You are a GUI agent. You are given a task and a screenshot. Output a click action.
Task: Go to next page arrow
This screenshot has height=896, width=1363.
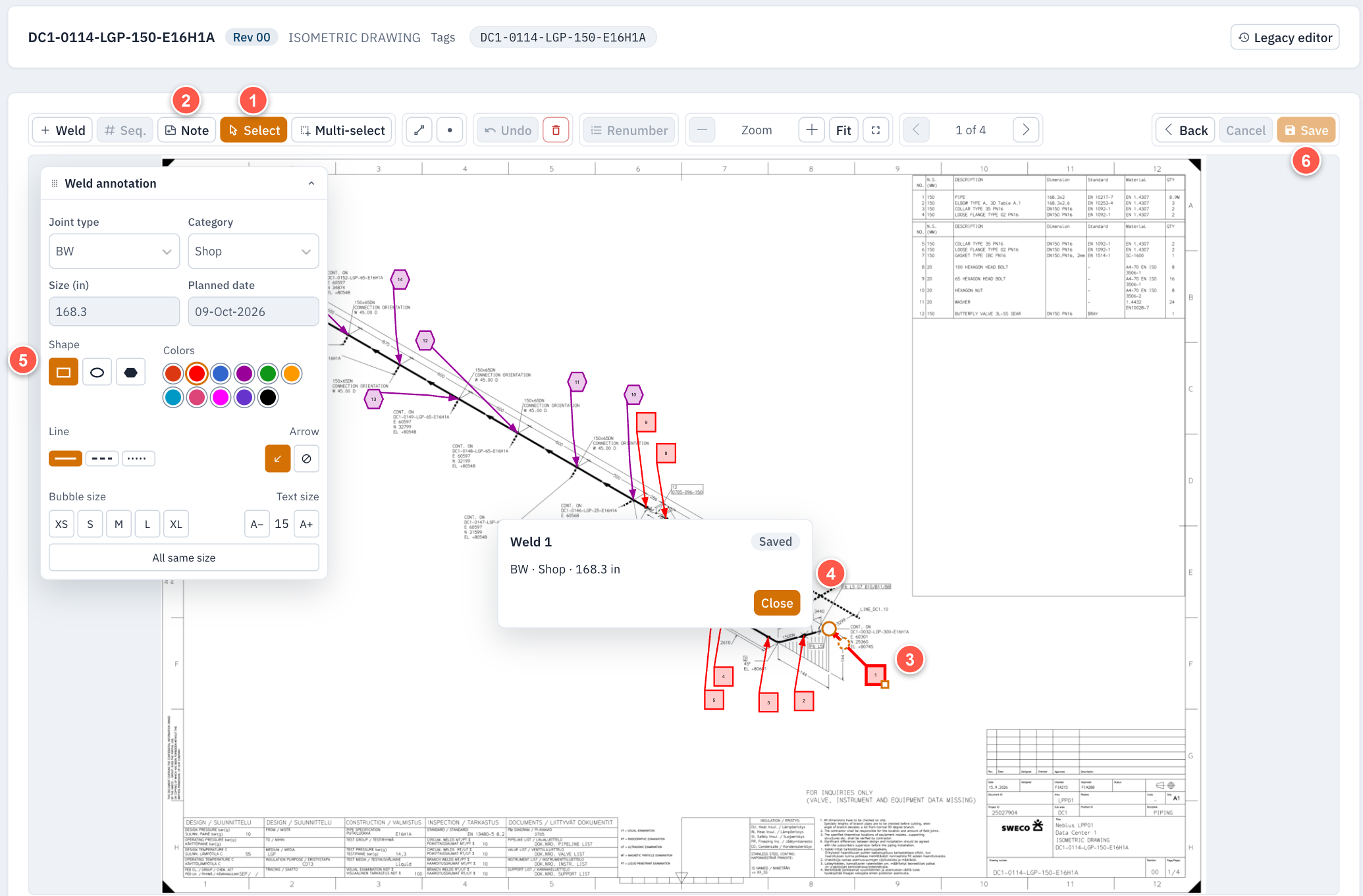pyautogui.click(x=1026, y=130)
